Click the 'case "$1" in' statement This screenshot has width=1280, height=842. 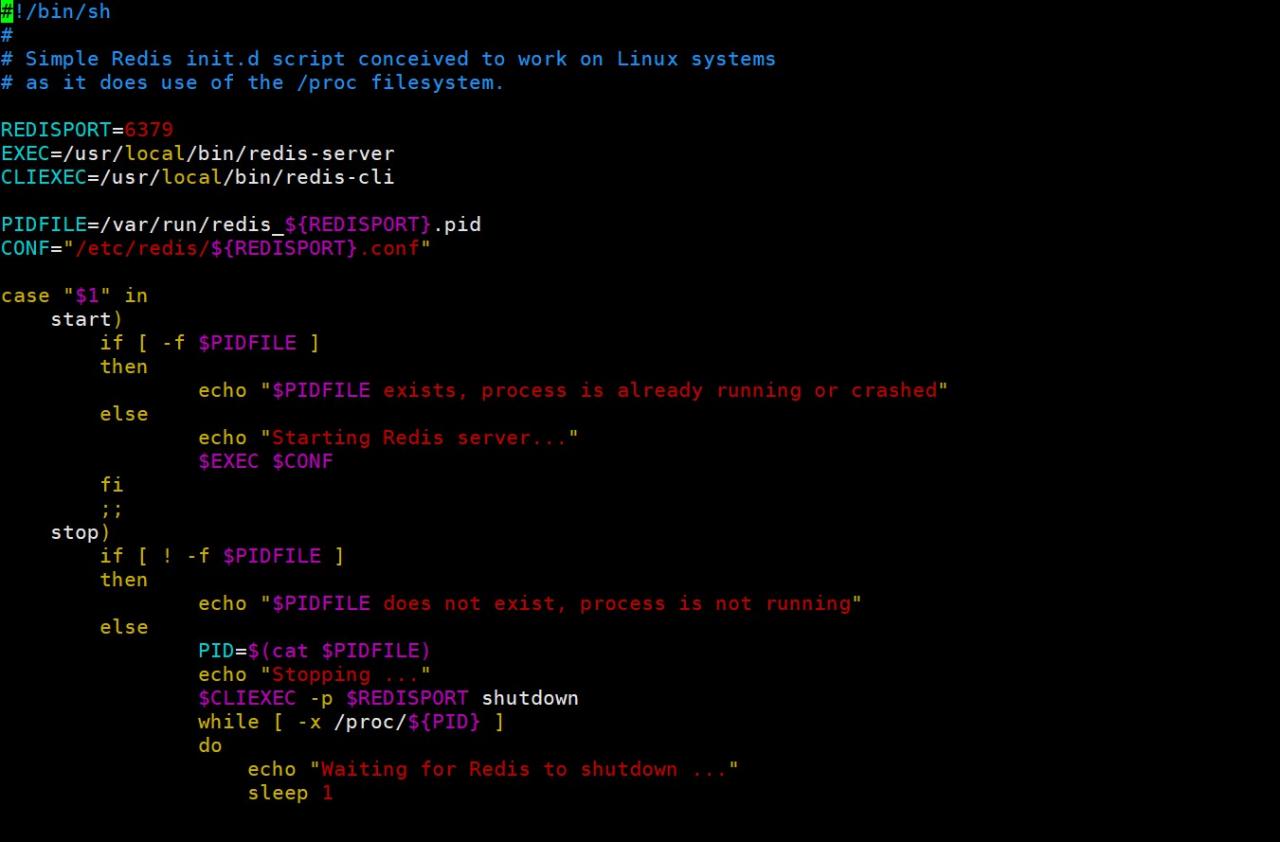click(74, 296)
